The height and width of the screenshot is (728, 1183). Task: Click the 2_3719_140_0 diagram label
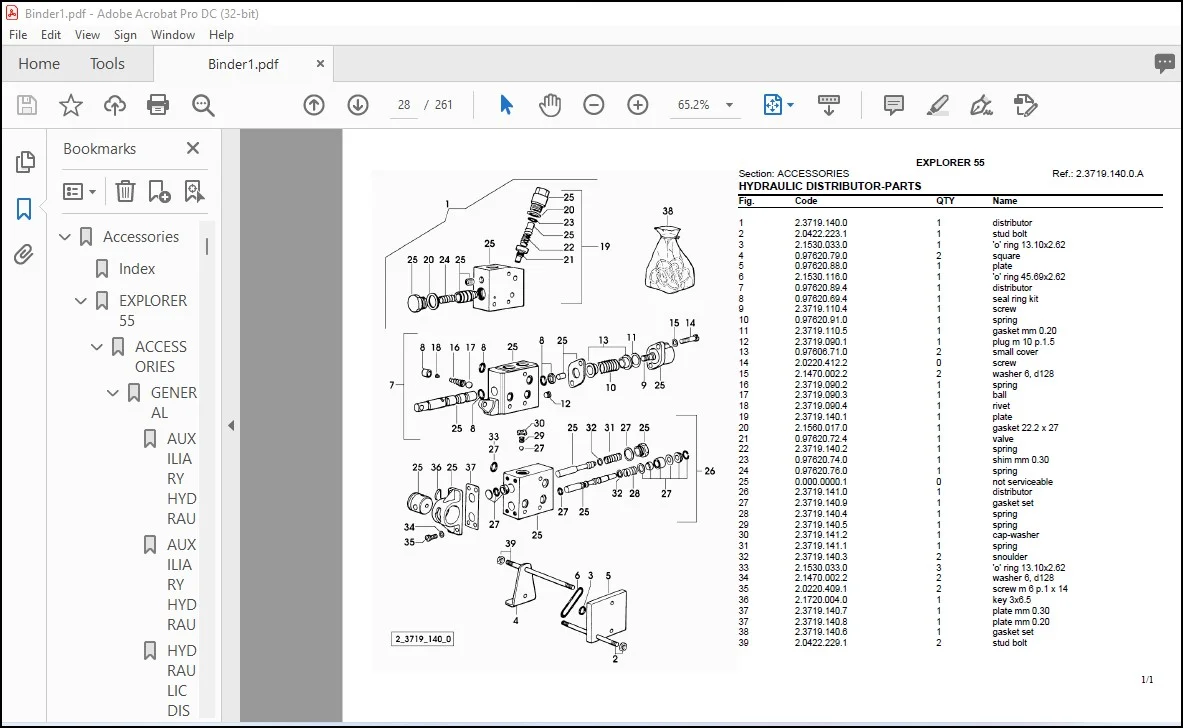[x=423, y=639]
